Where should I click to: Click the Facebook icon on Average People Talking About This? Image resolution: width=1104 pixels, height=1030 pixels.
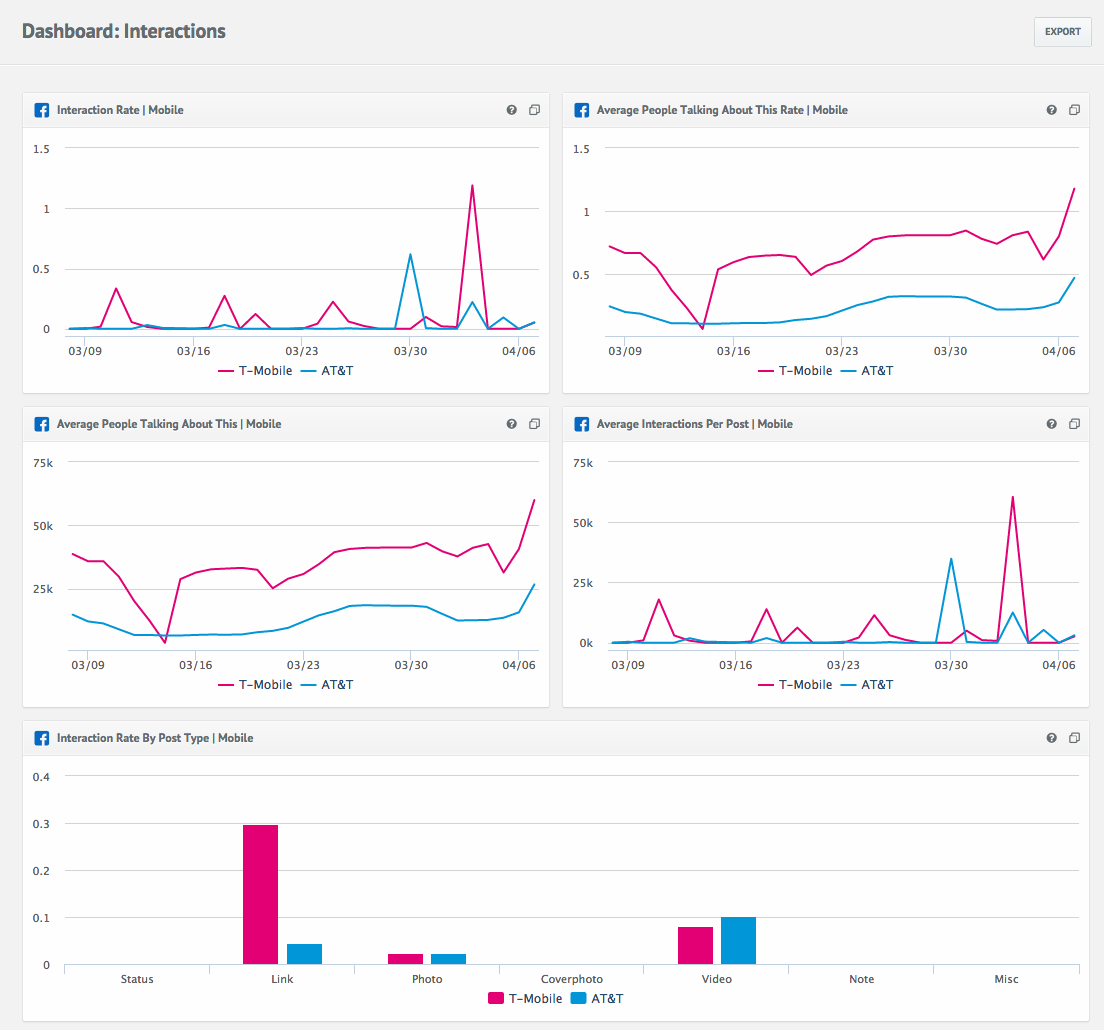41,424
